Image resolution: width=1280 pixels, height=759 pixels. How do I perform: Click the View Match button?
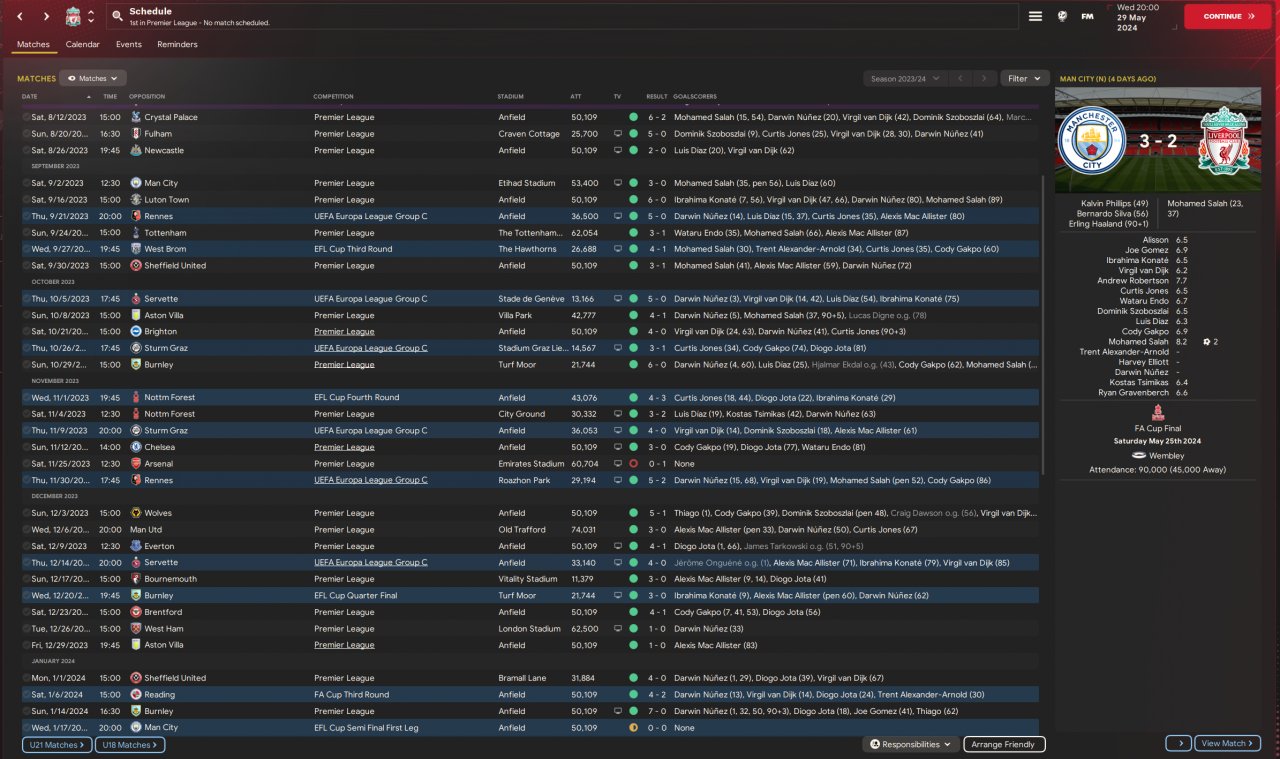pyautogui.click(x=1228, y=743)
